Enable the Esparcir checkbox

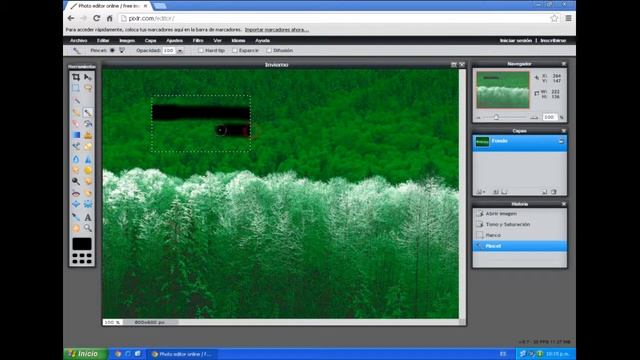click(x=235, y=51)
